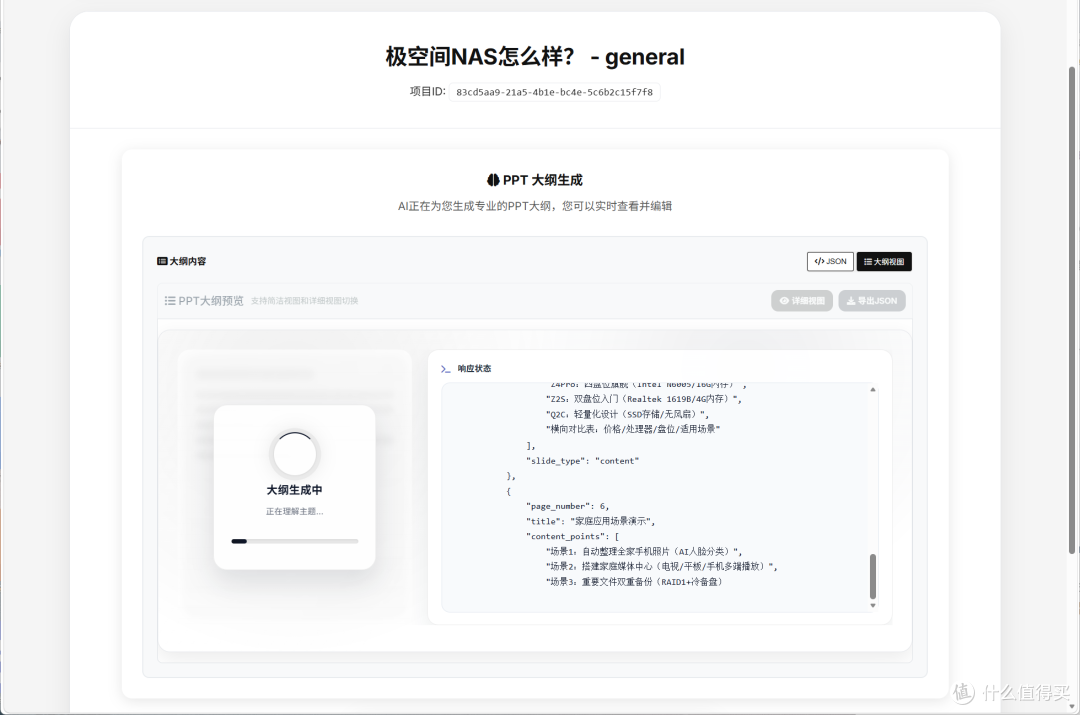Click the loading spinner circle
1080x715 pixels.
(295, 454)
